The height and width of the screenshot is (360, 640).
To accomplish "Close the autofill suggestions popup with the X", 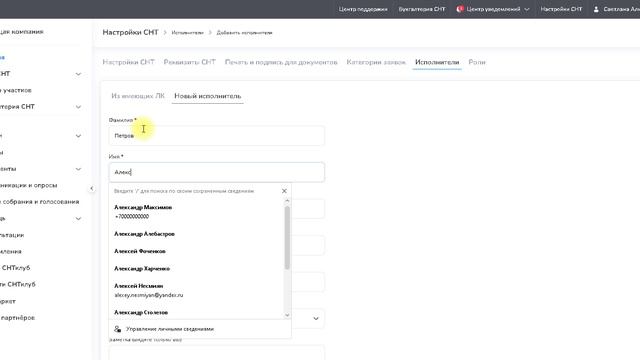I will click(284, 191).
